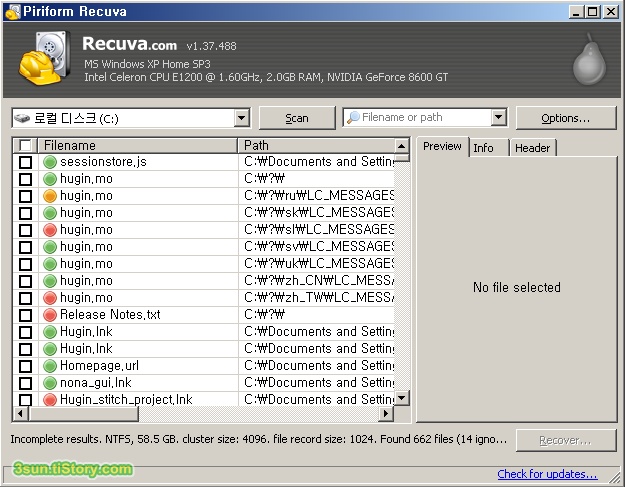625x487 pixels.
Task: Click the path ending in zh_CN LC_MESSAGES
Action: pos(319,281)
